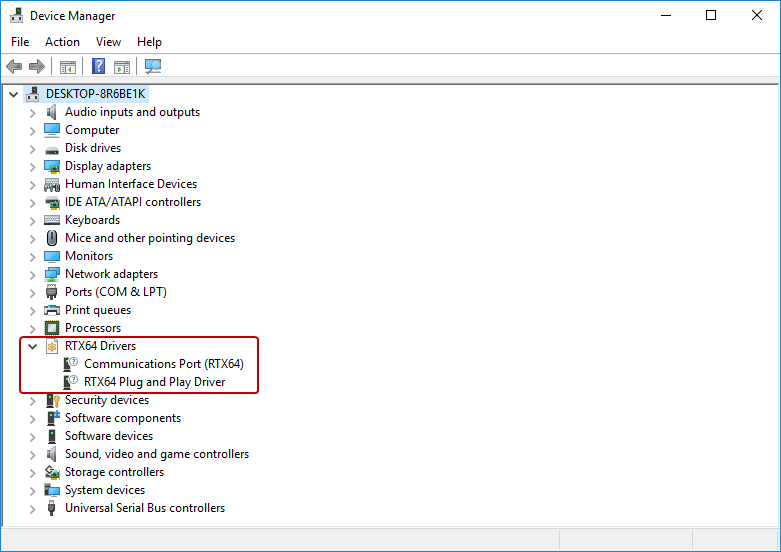Select the RTX64 Drivers label
This screenshot has width=781, height=552.
101,346
